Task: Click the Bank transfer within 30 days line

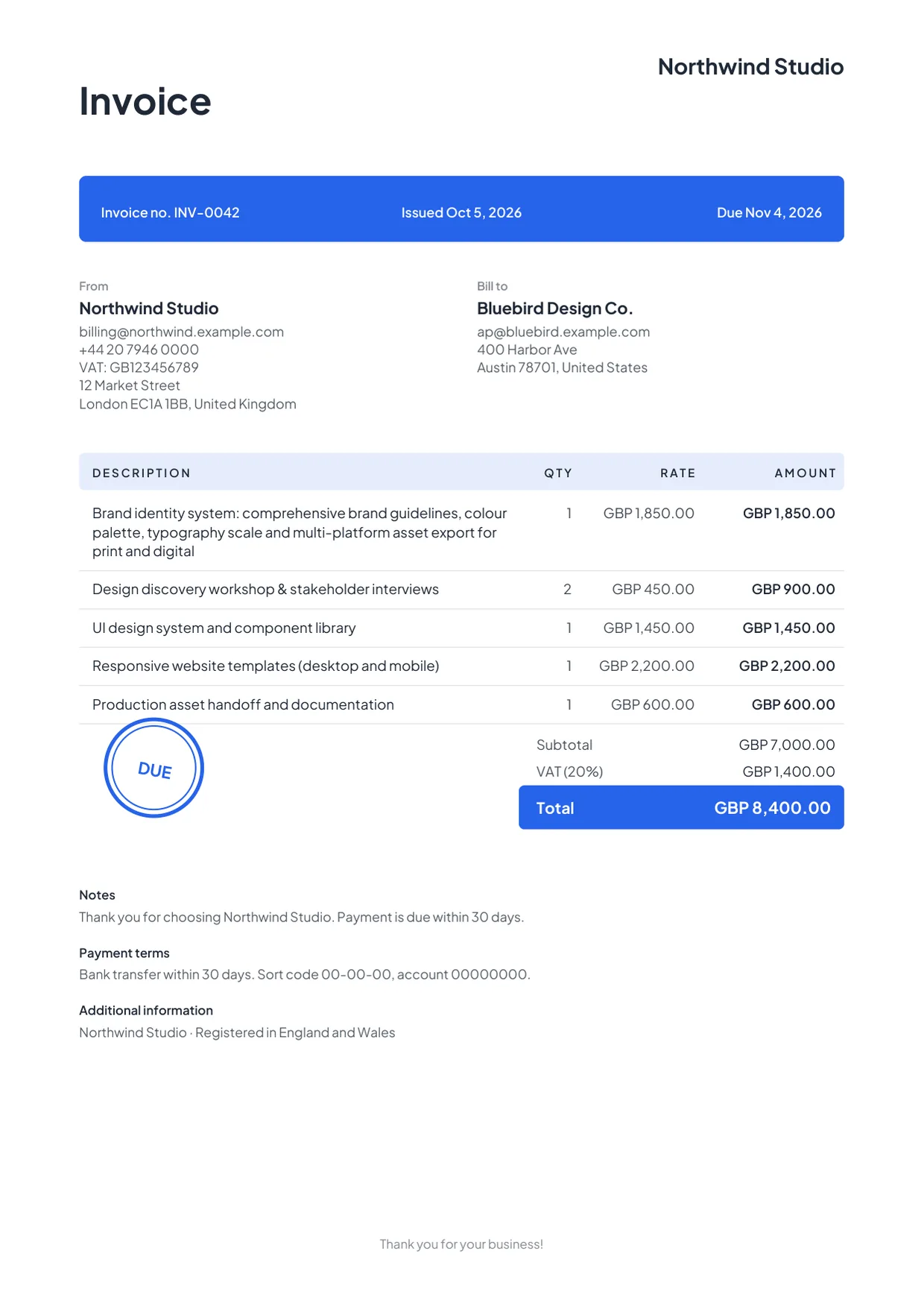Action: point(305,974)
